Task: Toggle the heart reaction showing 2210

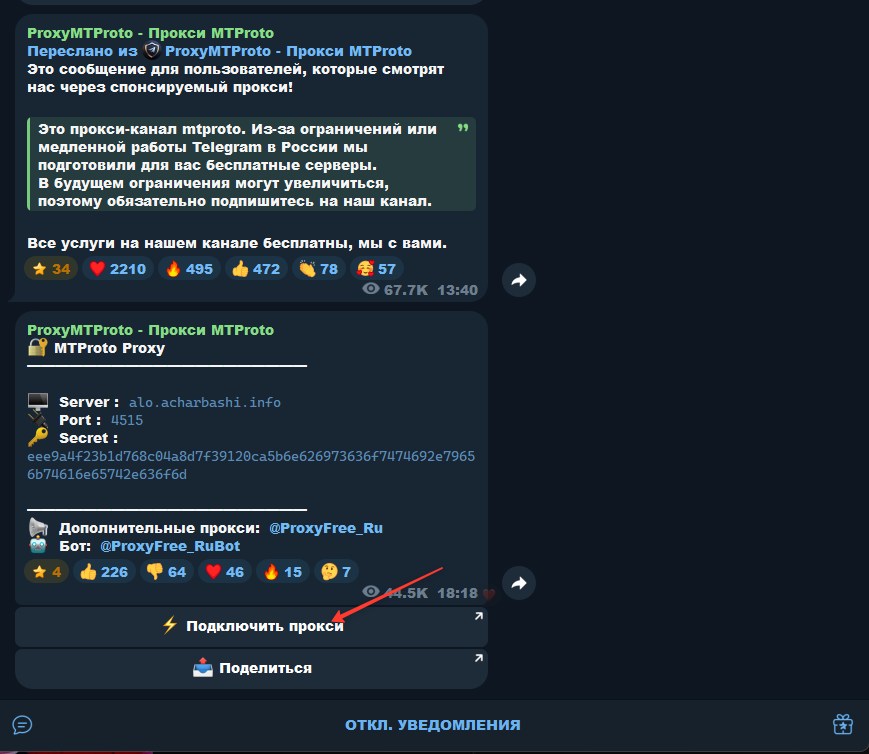Action: tap(118, 269)
